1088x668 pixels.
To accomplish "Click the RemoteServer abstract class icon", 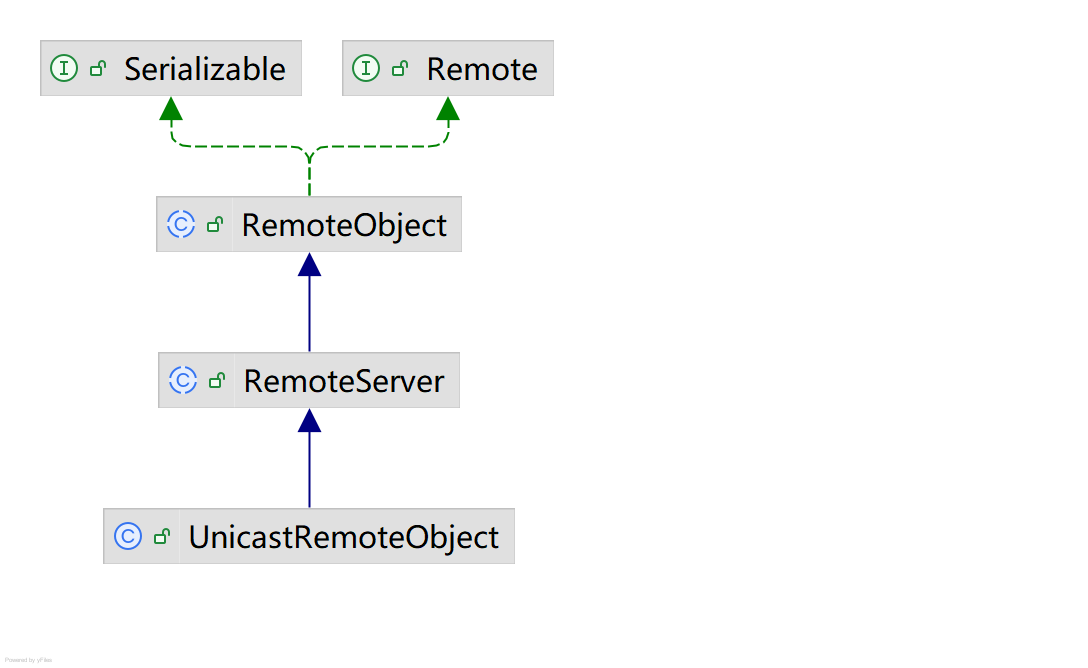I will pyautogui.click(x=183, y=380).
